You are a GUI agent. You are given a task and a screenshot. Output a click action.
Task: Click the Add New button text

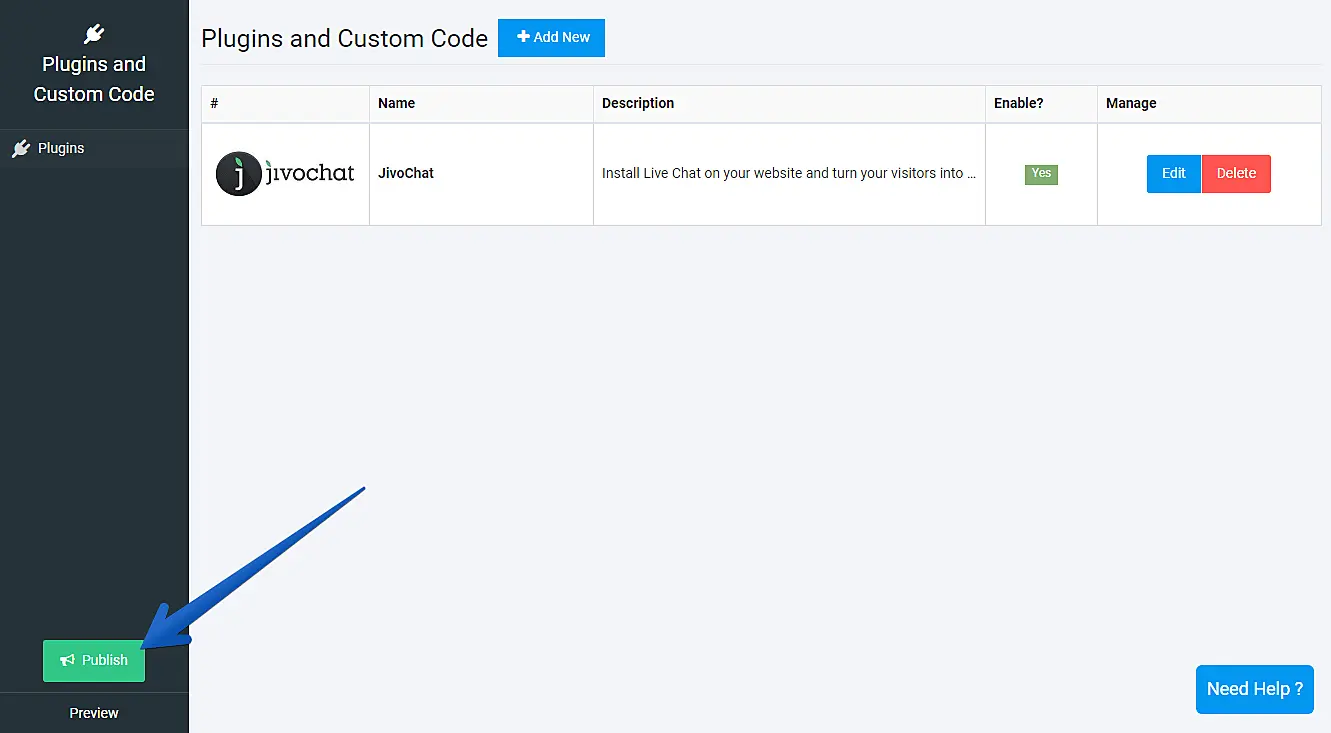coord(561,37)
